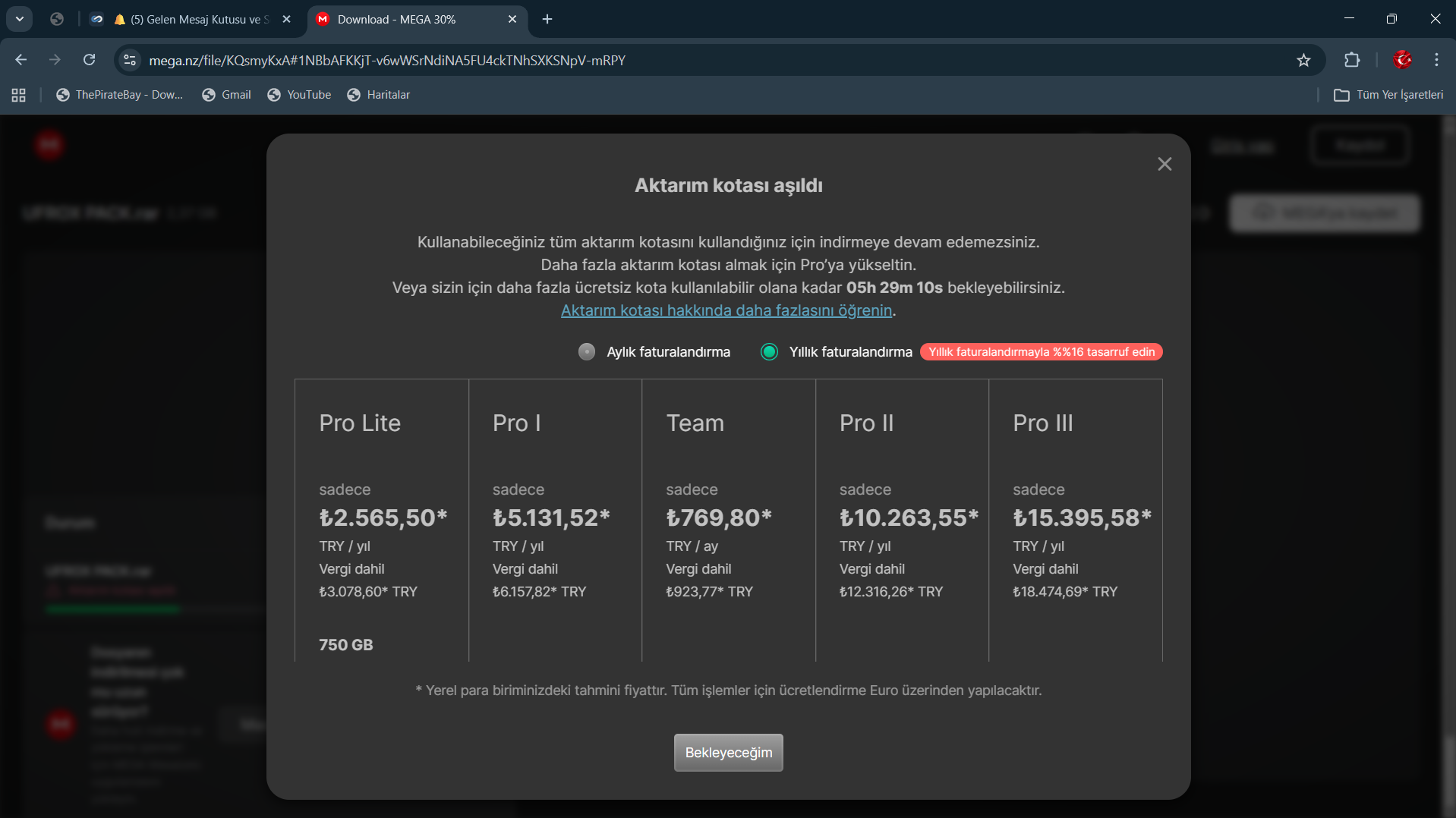This screenshot has height=818, width=1456.
Task: Open the Aktarım kotası learn more link
Action: pos(726,310)
